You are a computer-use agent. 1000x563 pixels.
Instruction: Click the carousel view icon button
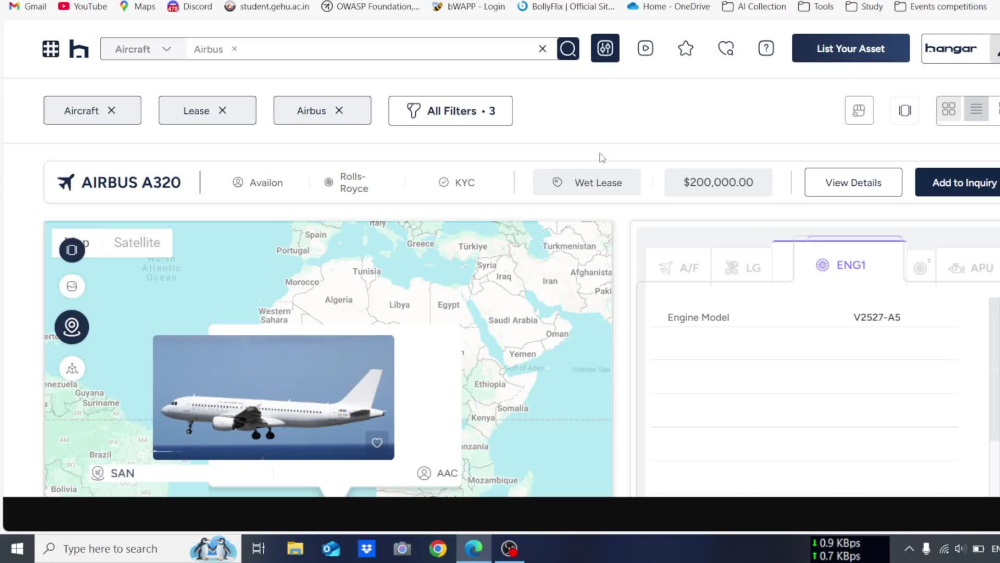pyautogui.click(x=904, y=110)
